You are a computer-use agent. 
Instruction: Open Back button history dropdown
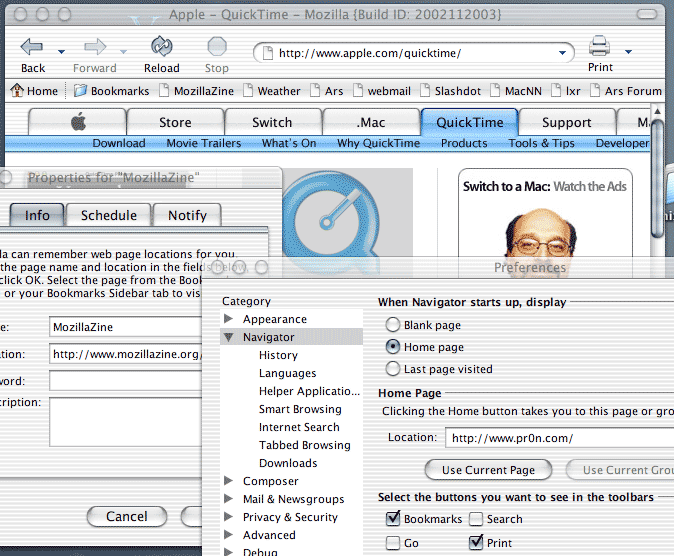pyautogui.click(x=61, y=52)
